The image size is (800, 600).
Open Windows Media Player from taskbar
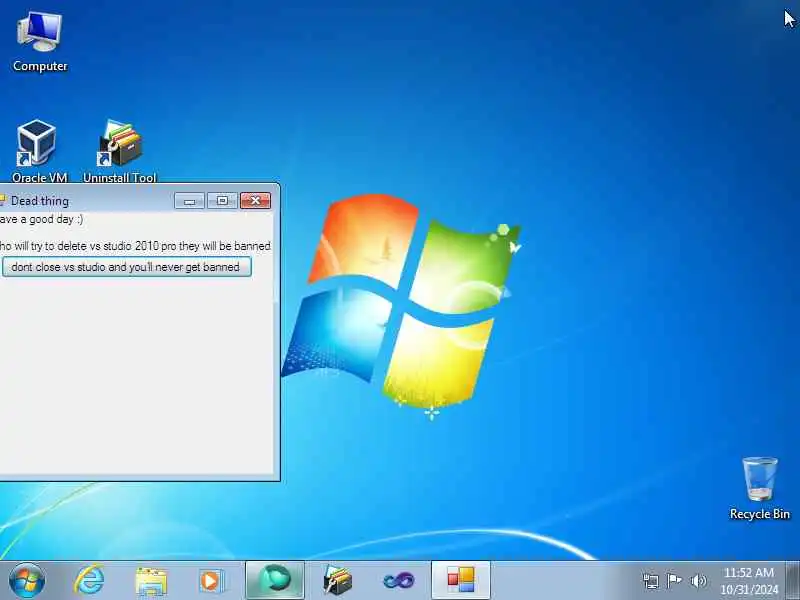[x=211, y=581]
